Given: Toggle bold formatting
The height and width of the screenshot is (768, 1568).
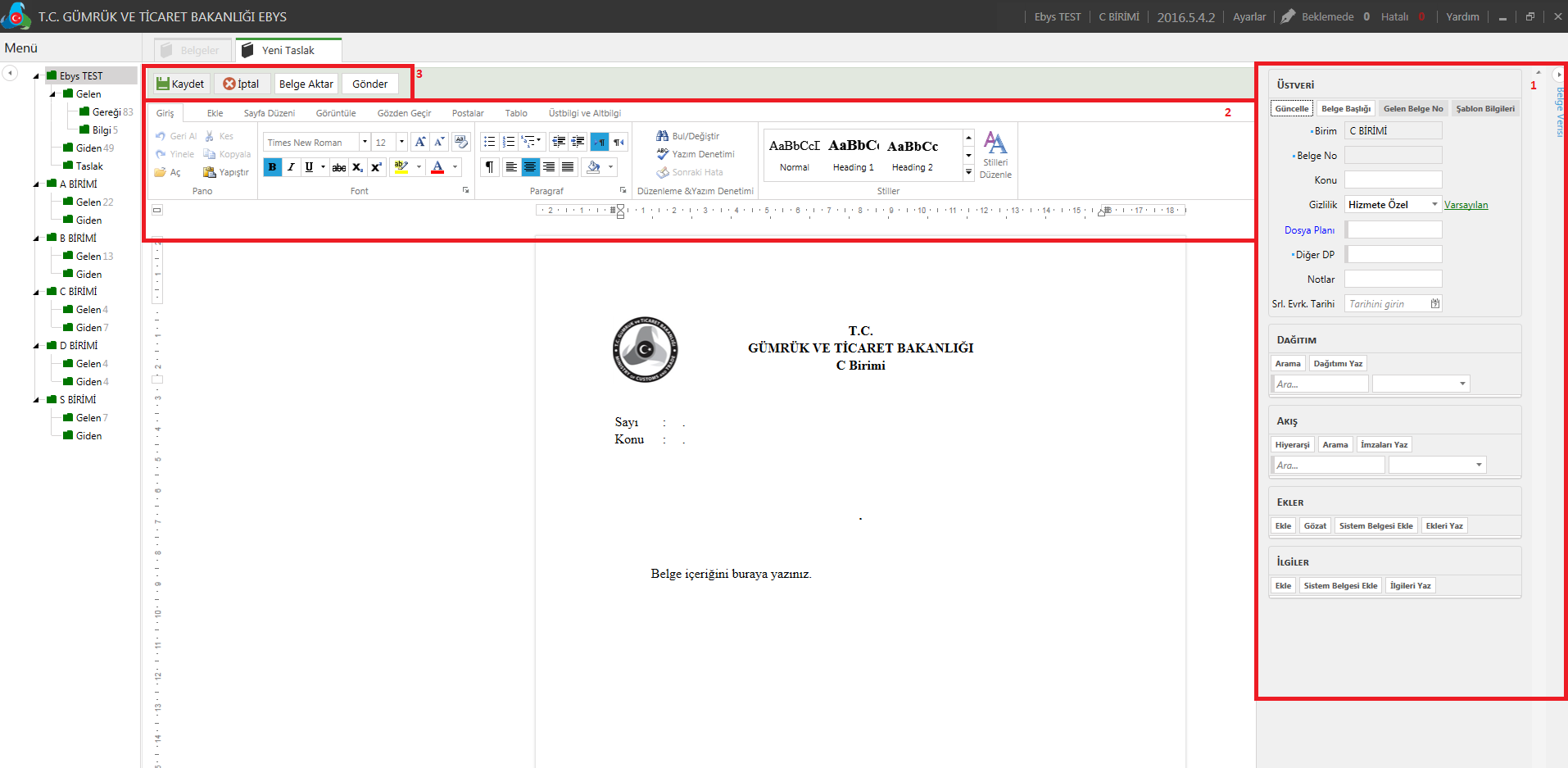Looking at the screenshot, I should click(272, 167).
